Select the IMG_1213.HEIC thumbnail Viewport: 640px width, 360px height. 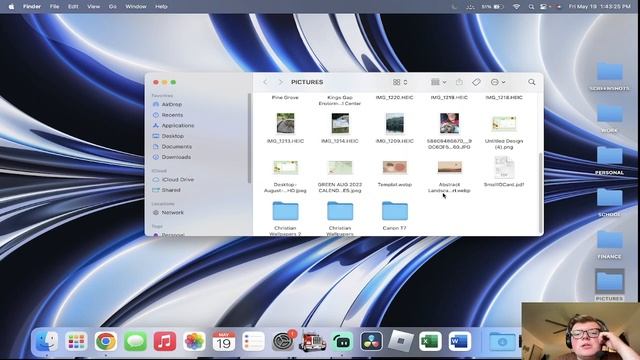285,123
